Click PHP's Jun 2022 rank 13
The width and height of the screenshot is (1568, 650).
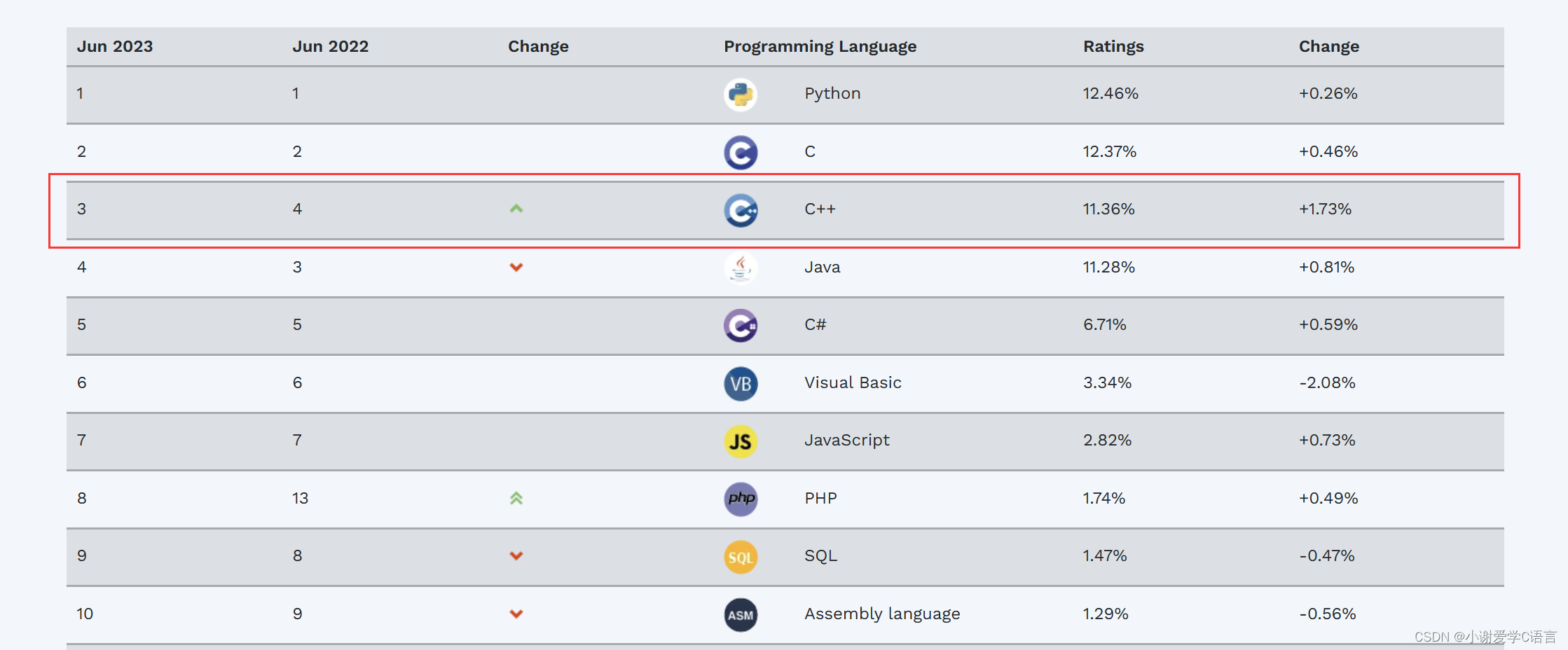click(x=300, y=498)
